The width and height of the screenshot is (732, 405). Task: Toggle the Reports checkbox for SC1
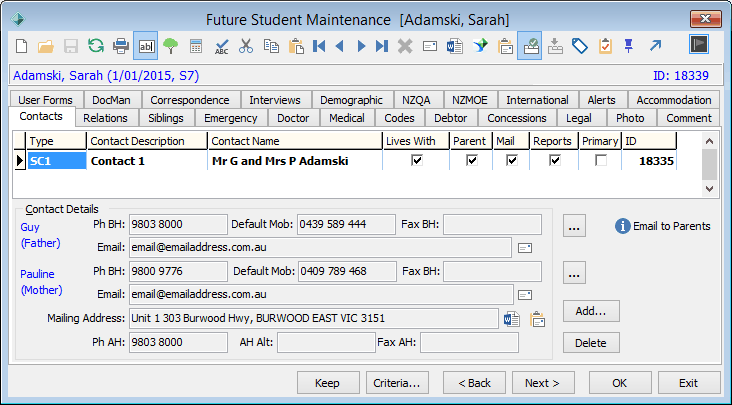point(555,161)
